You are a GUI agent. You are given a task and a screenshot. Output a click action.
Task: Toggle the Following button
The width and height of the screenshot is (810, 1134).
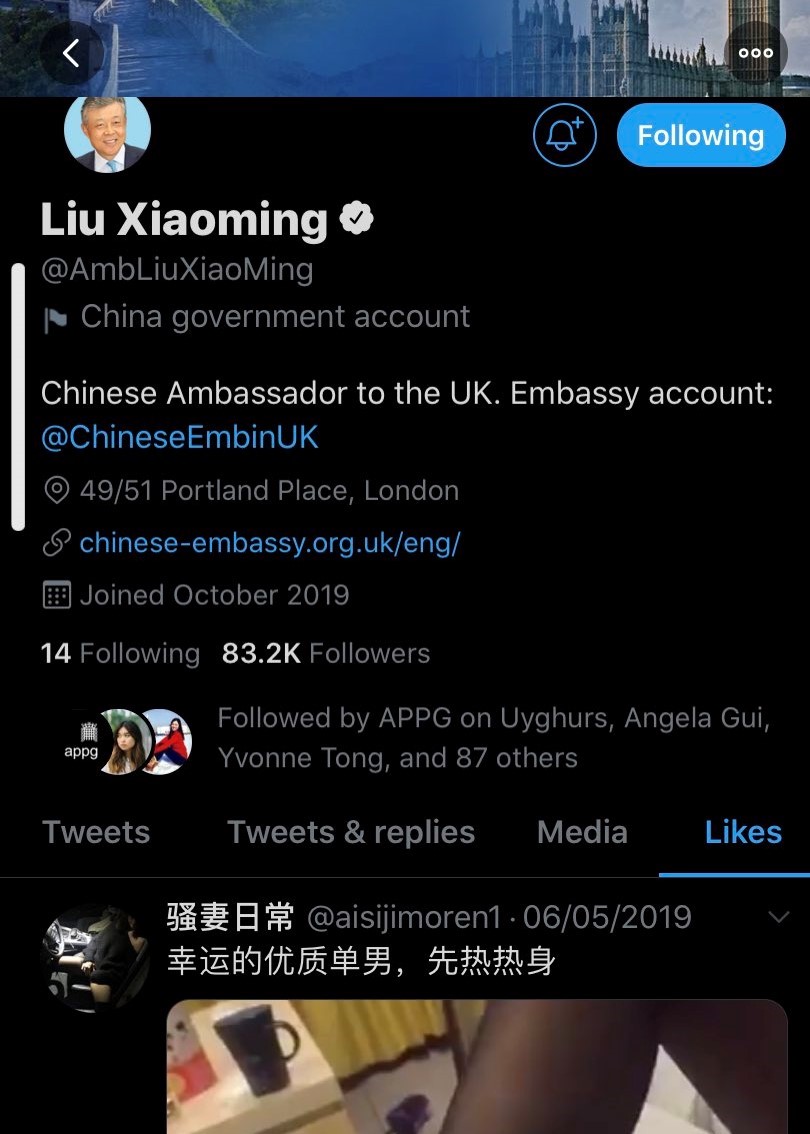tap(701, 135)
